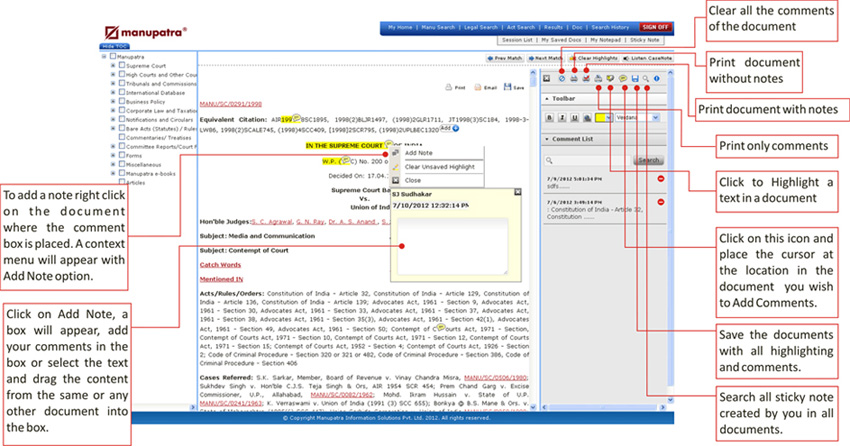Viewport: 850px width, 446px height.
Task: Toggle Underline formatting in notes toolbar
Action: tap(575, 118)
